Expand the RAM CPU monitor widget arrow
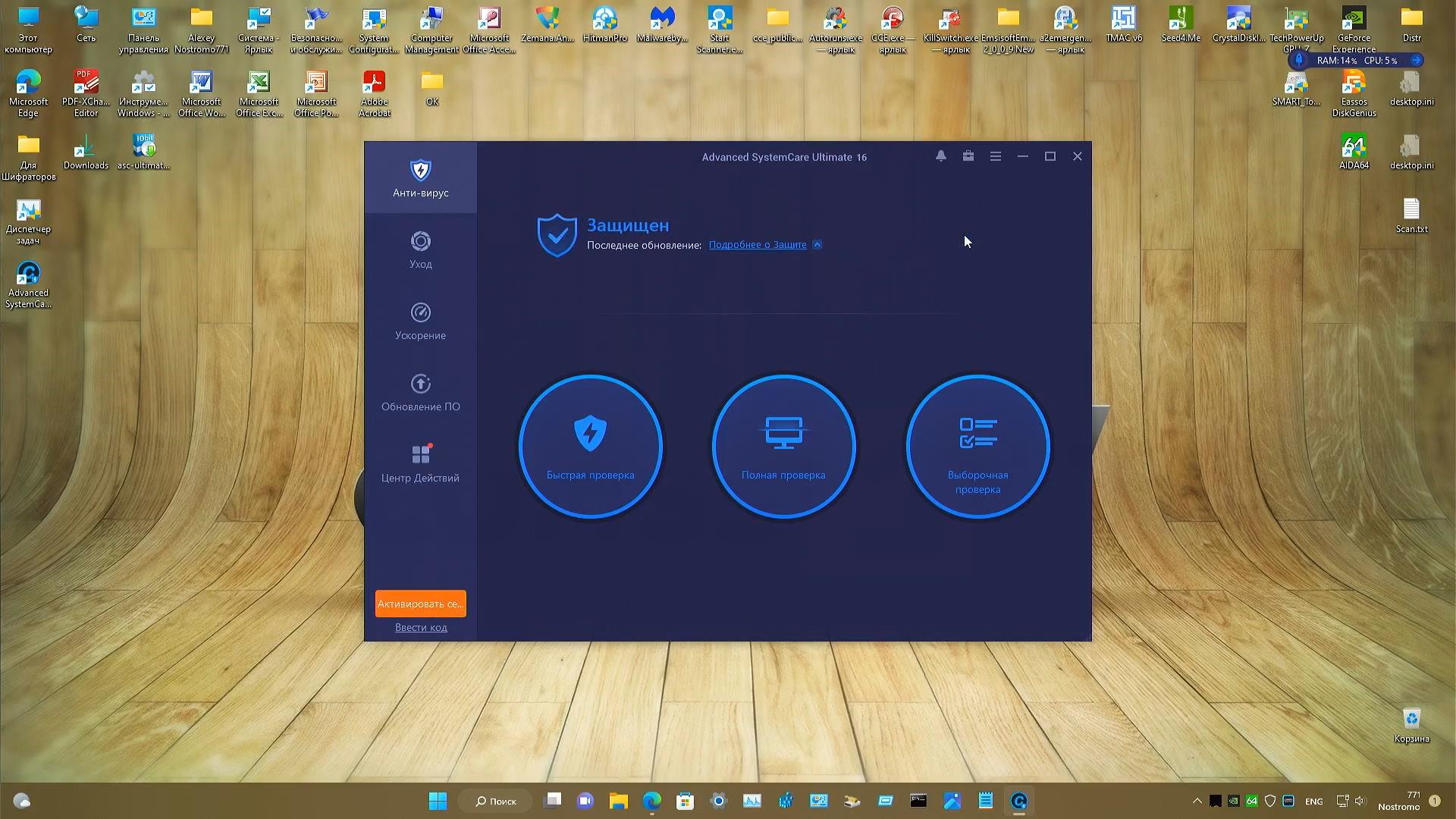The height and width of the screenshot is (819, 1456). 1416,61
